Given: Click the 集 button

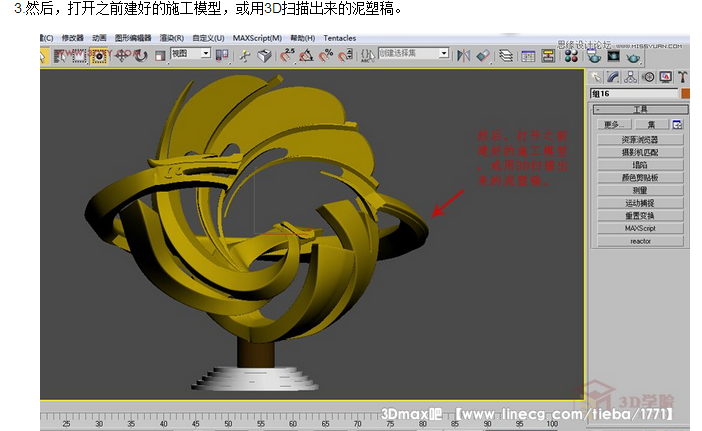Looking at the screenshot, I should pyautogui.click(x=651, y=124).
